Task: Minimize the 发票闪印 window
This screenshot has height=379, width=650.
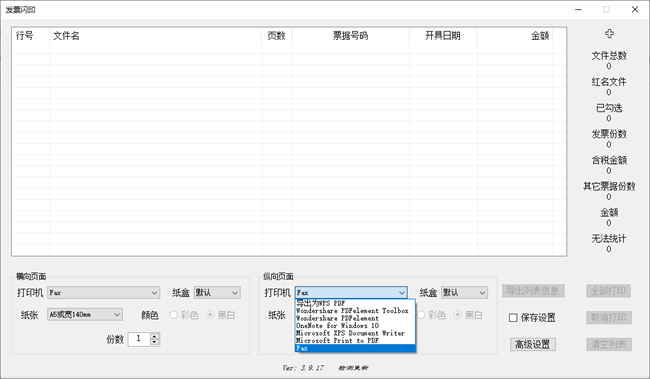Action: [578, 10]
